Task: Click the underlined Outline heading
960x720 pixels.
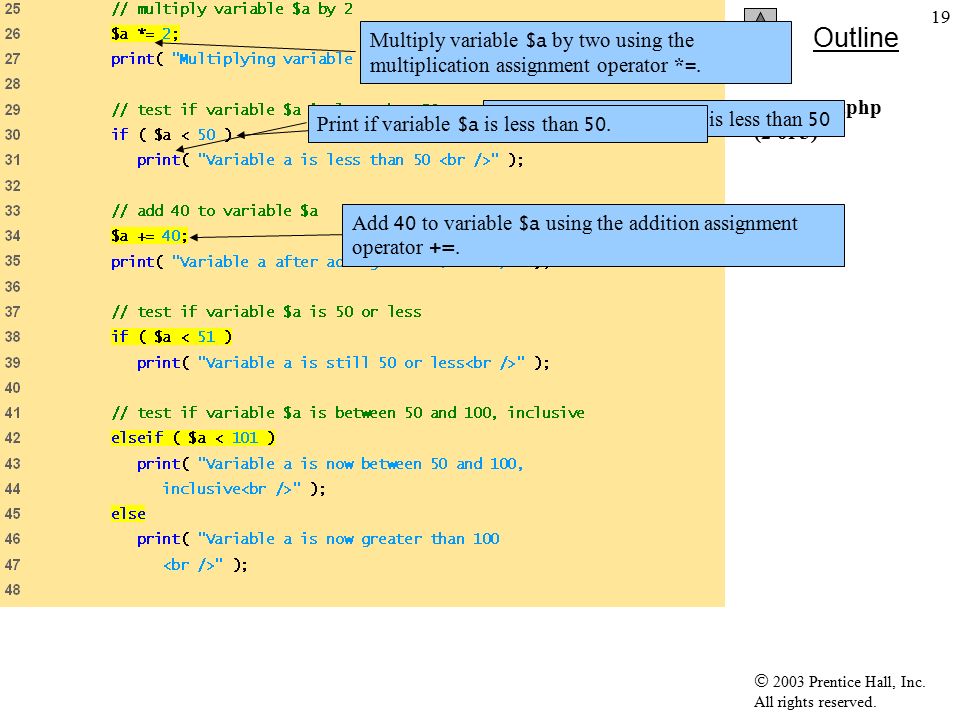Action: tap(855, 38)
